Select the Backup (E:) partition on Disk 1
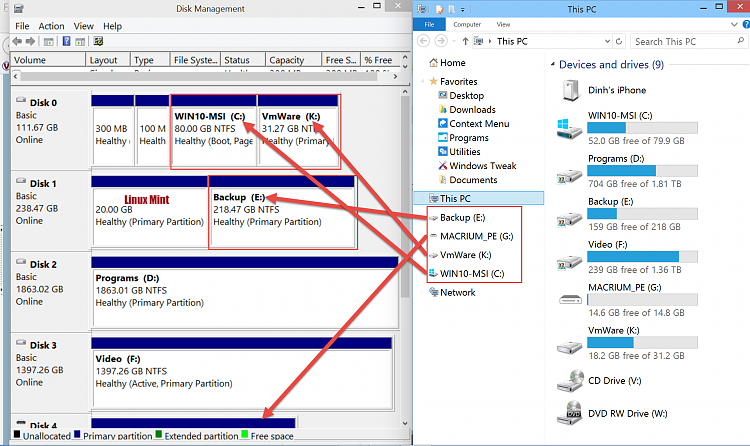The width and height of the screenshot is (750, 446). 283,211
